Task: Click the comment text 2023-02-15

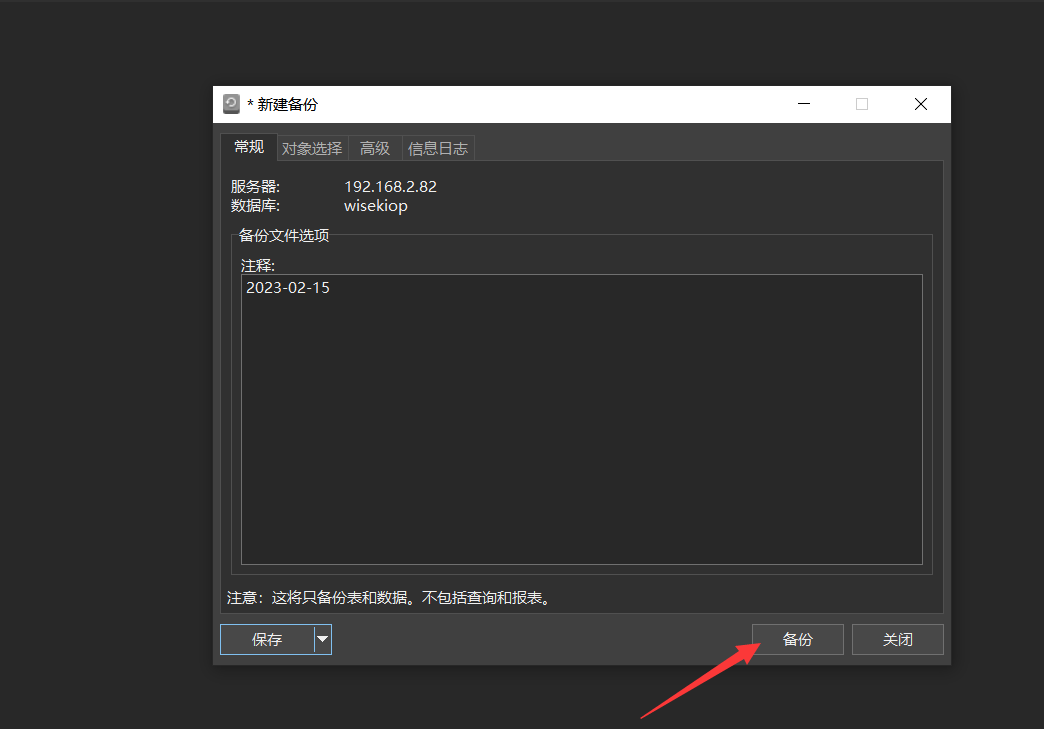Action: [x=288, y=288]
